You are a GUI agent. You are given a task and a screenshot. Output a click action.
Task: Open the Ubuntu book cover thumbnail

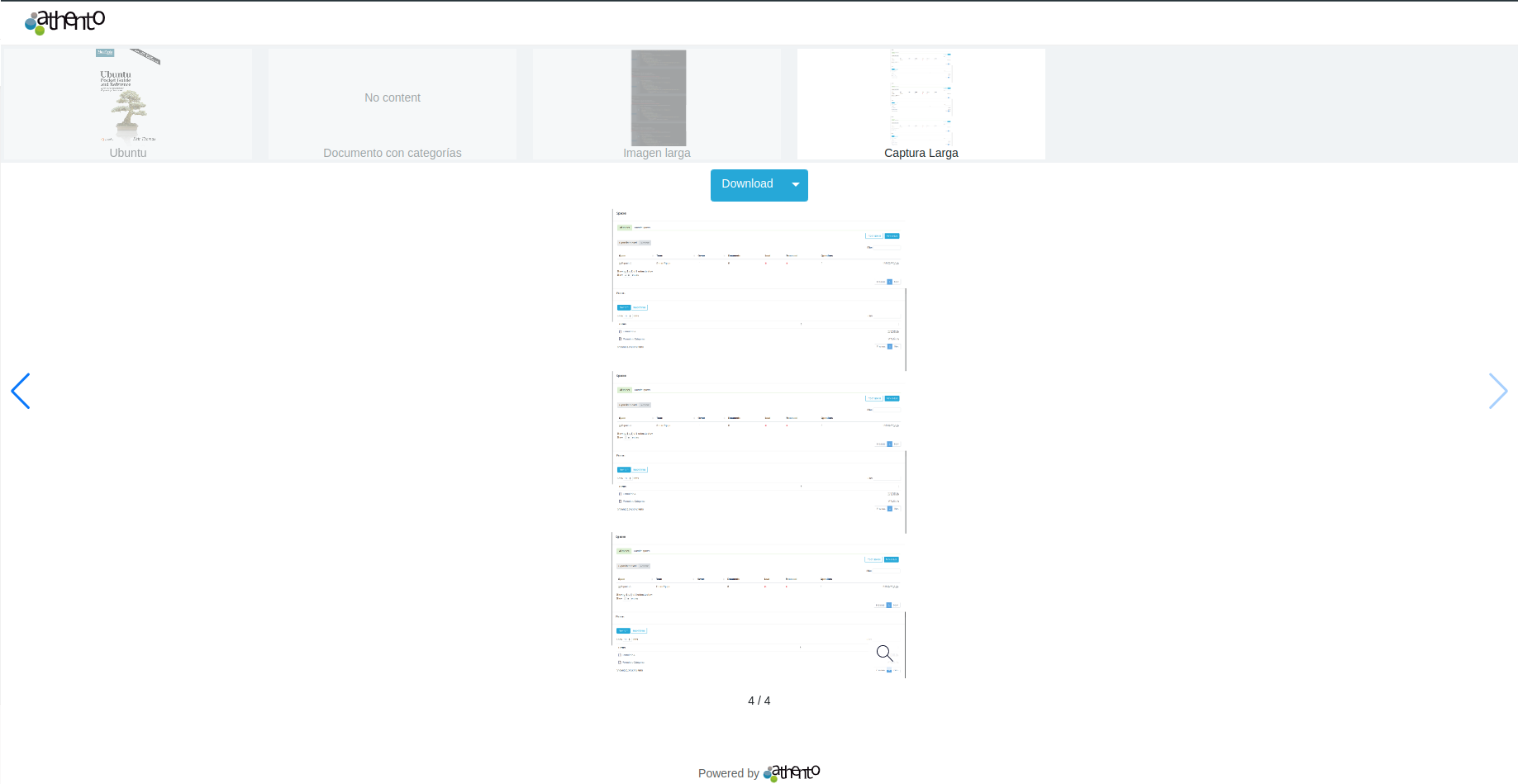128,97
